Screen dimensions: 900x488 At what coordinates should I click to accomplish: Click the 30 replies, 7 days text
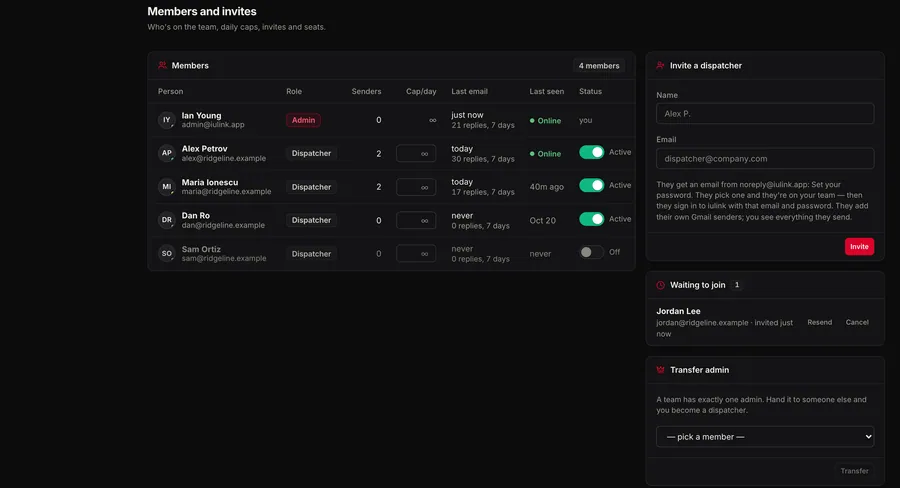[483, 159]
